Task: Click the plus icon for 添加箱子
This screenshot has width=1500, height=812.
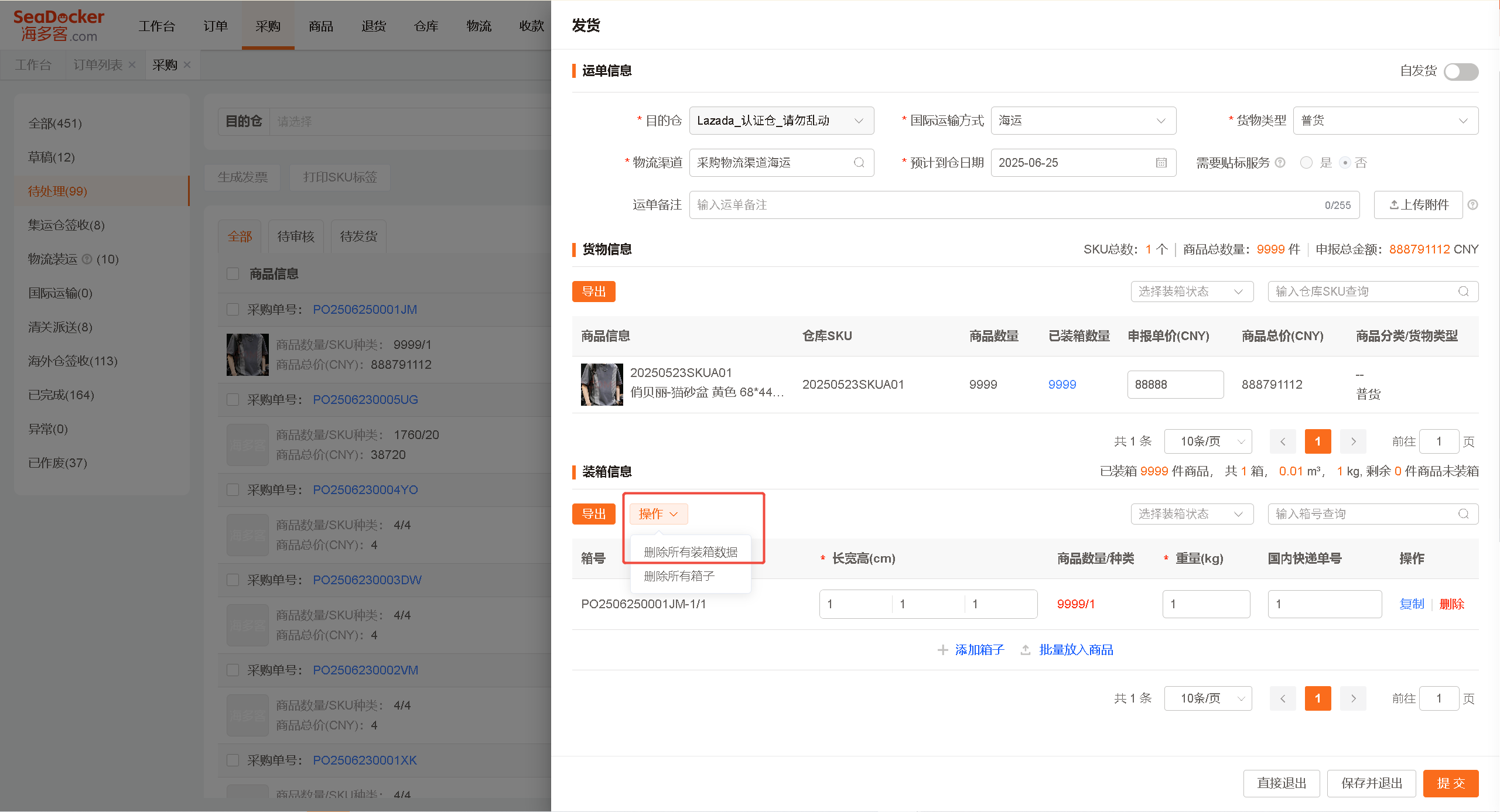Action: coord(943,650)
